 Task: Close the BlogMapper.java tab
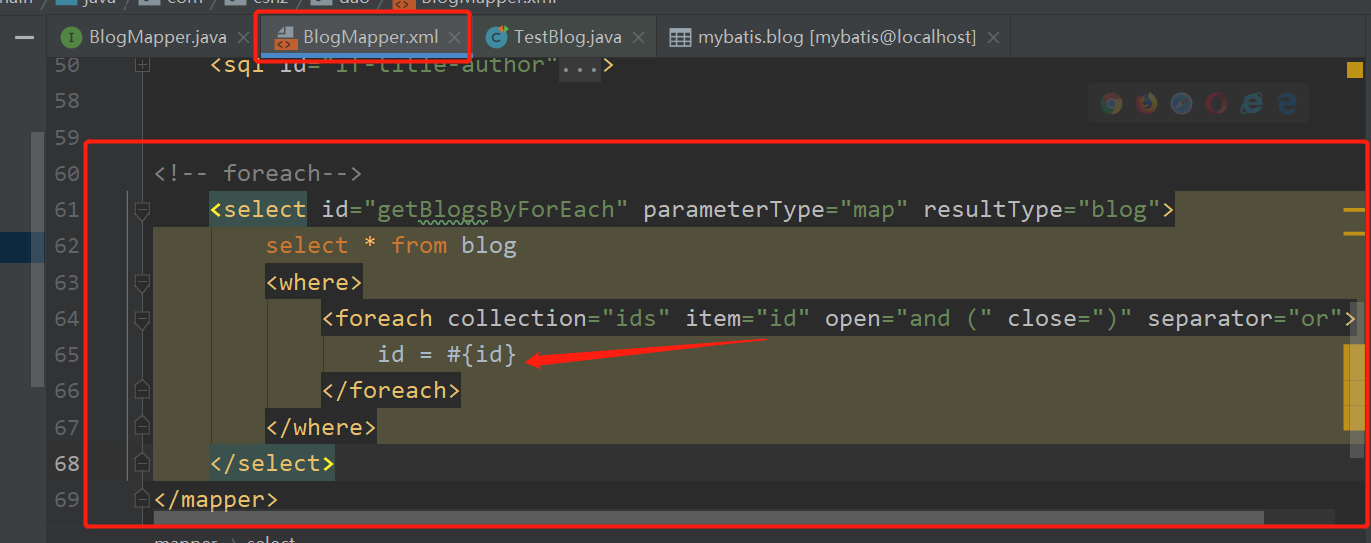coord(244,38)
